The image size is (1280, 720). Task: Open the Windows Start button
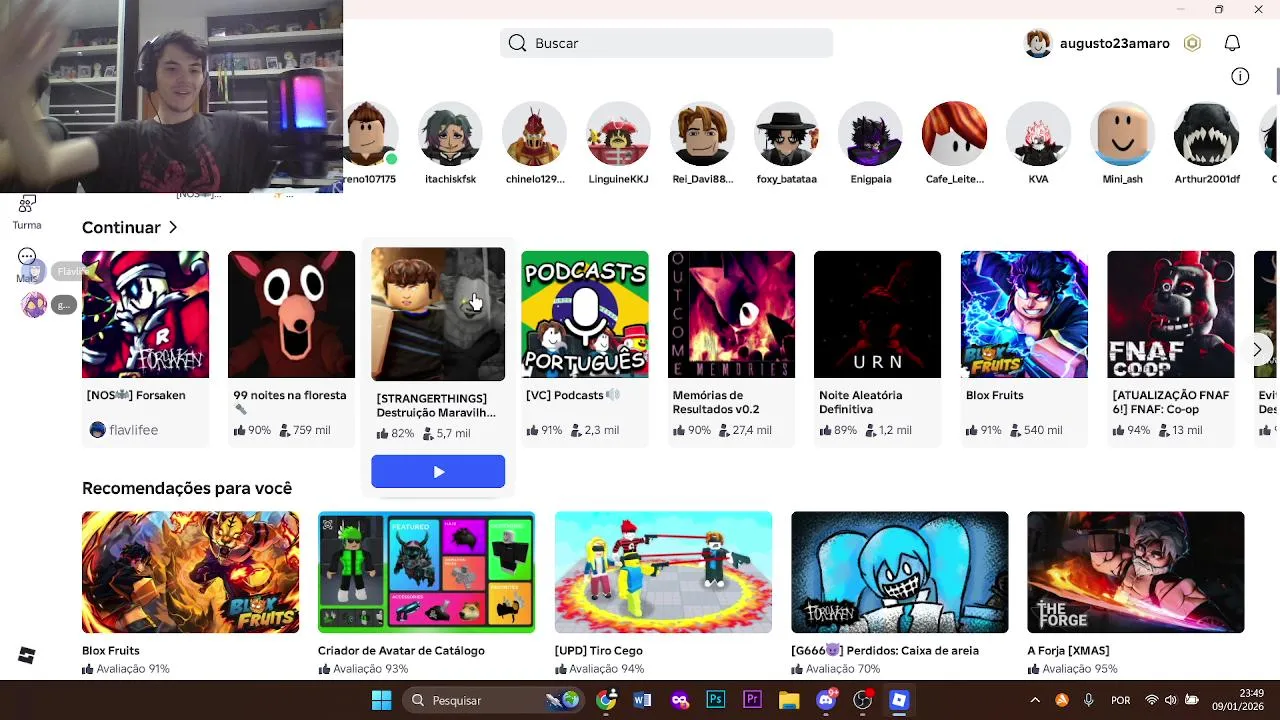(x=381, y=700)
